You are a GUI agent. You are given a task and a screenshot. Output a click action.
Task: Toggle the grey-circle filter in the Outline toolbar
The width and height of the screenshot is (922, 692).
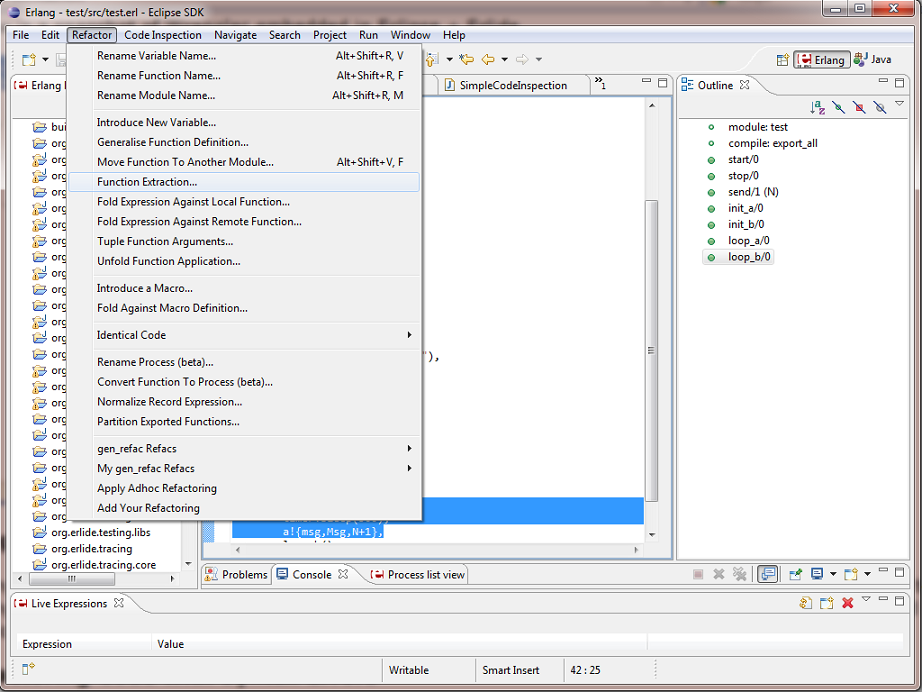pos(880,107)
